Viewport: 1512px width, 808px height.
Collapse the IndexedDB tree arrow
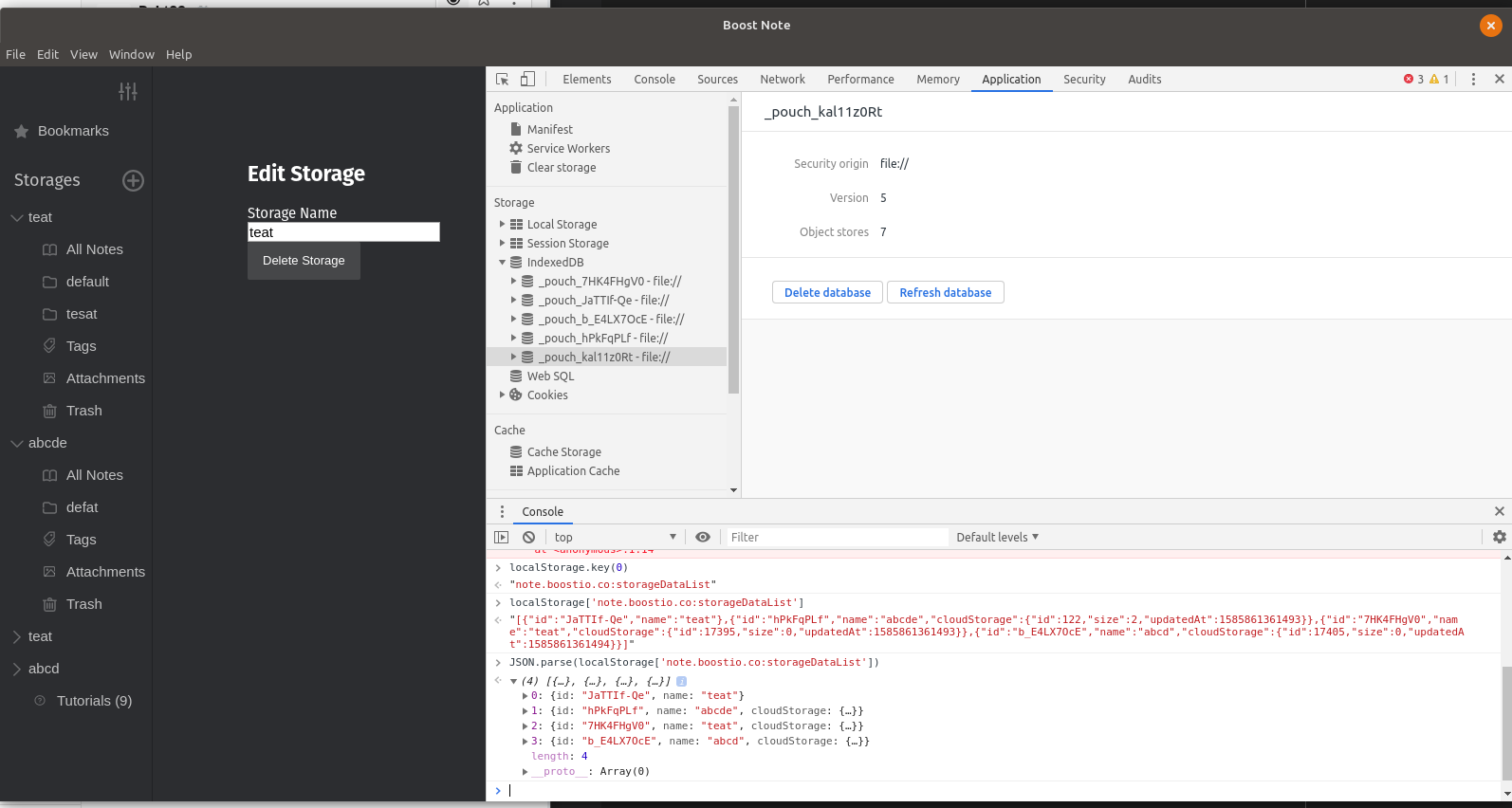pyautogui.click(x=502, y=262)
